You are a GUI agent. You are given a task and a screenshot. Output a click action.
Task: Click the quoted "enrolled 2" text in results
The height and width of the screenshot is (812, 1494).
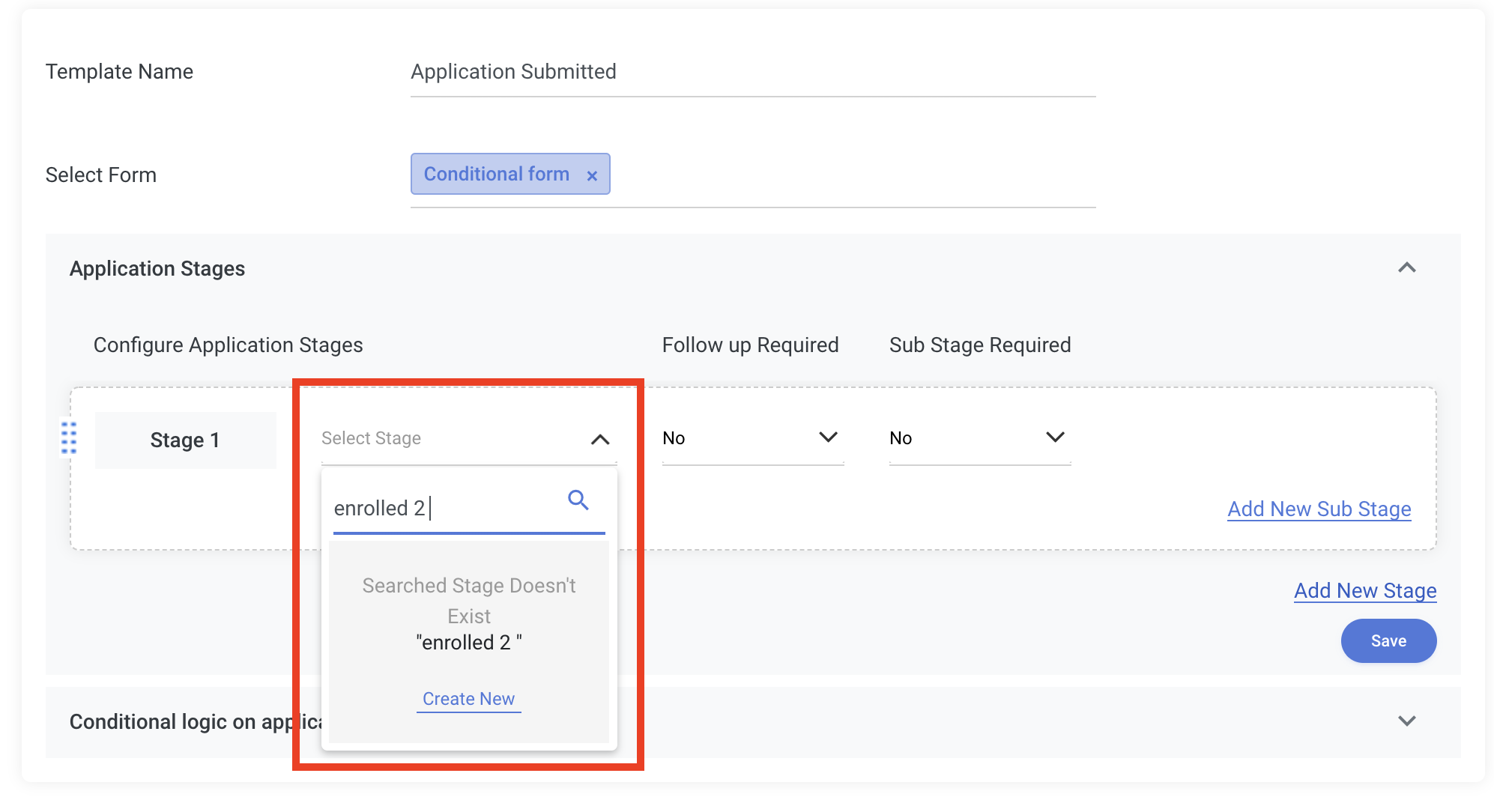(469, 643)
